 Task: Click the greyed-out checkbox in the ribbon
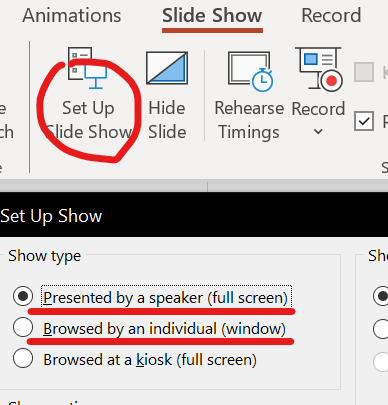[x=364, y=72]
